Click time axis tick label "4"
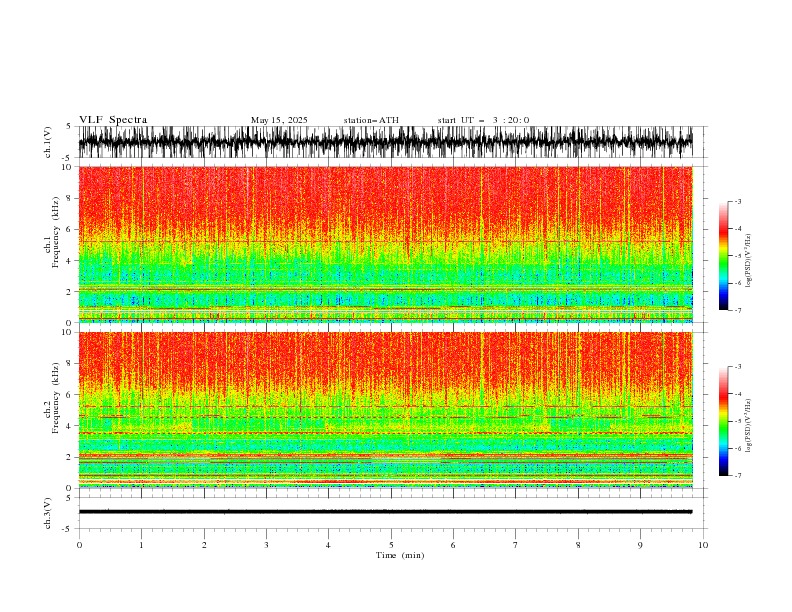The height and width of the screenshot is (612, 792). 328,545
